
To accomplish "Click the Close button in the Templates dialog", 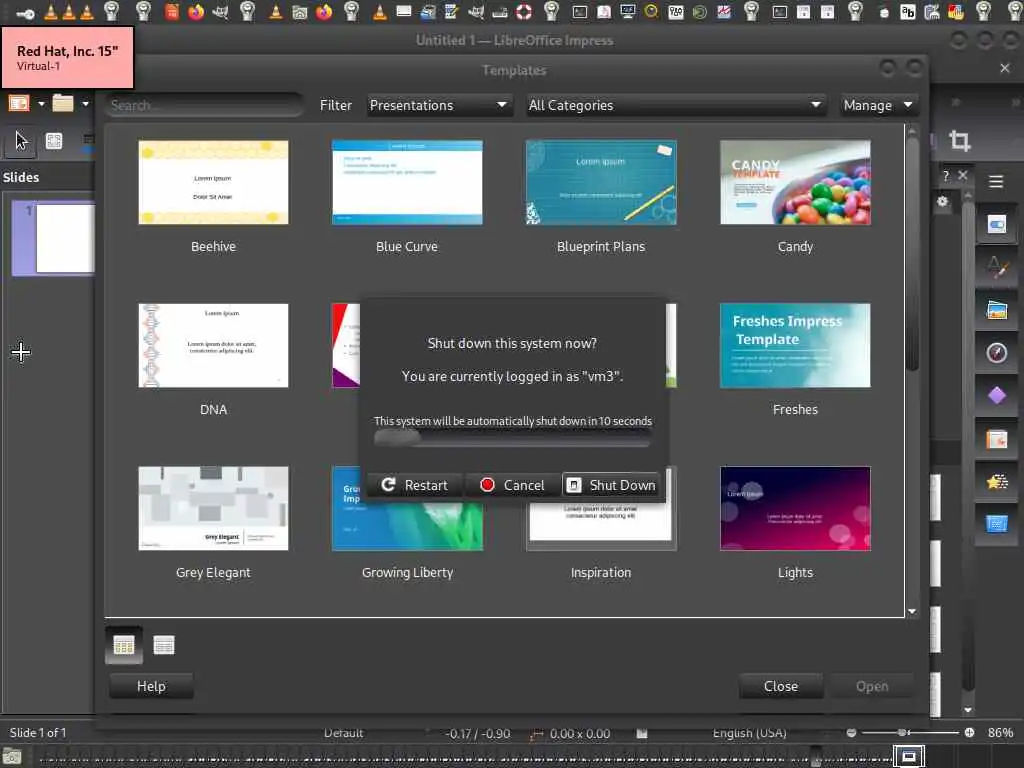I will click(x=780, y=686).
